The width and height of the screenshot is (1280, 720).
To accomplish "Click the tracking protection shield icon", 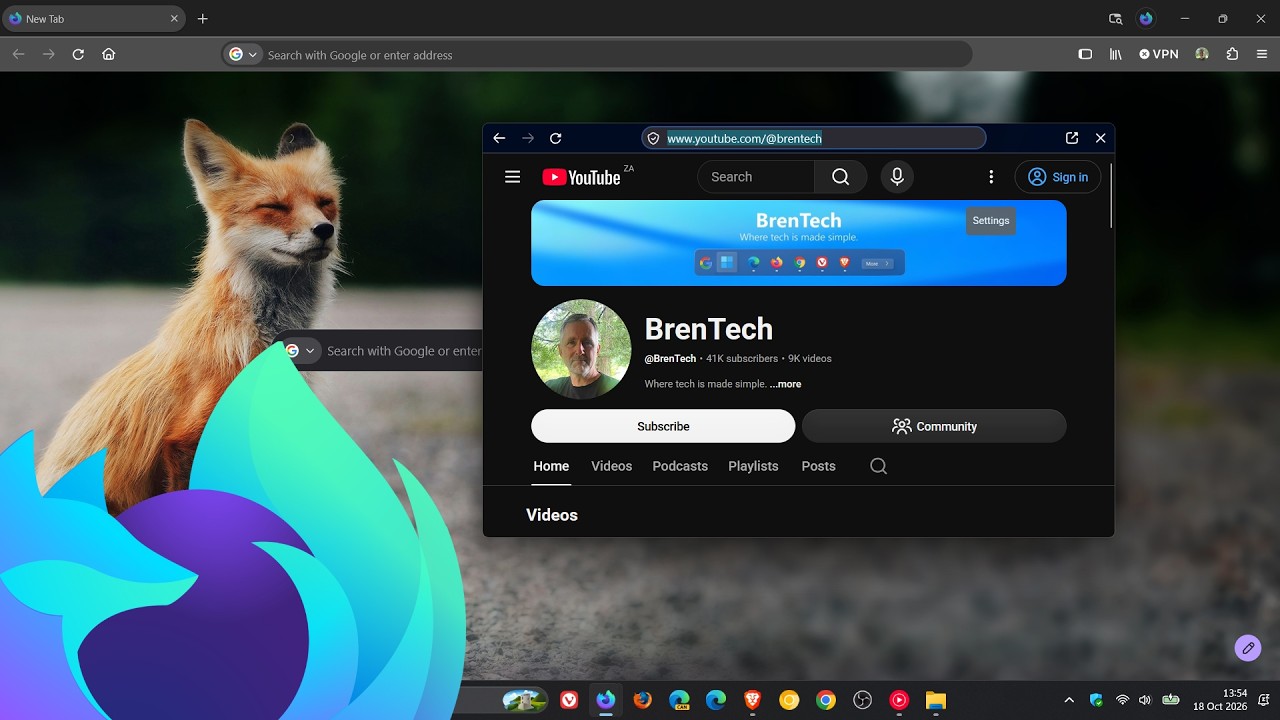I will click(x=653, y=138).
